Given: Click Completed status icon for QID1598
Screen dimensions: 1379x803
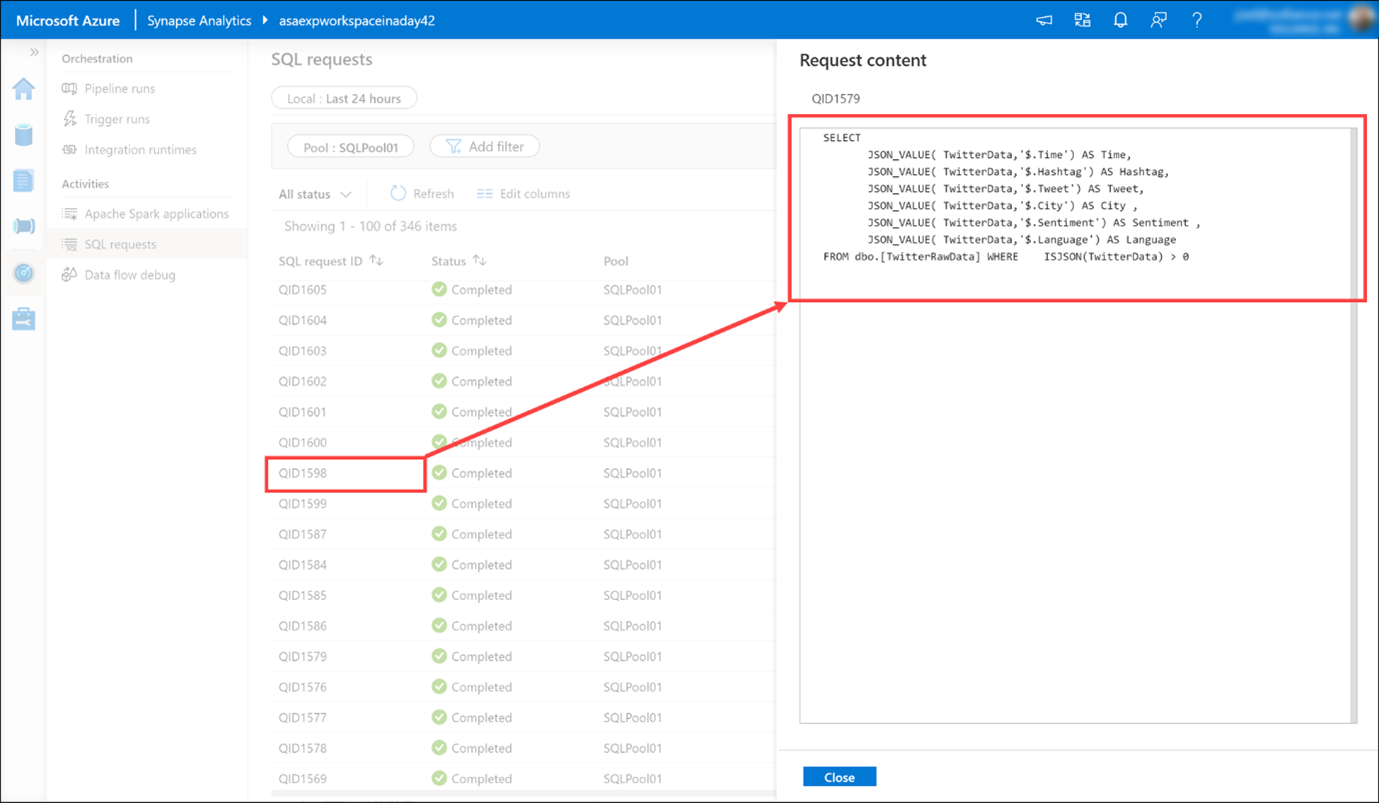Looking at the screenshot, I should 439,473.
